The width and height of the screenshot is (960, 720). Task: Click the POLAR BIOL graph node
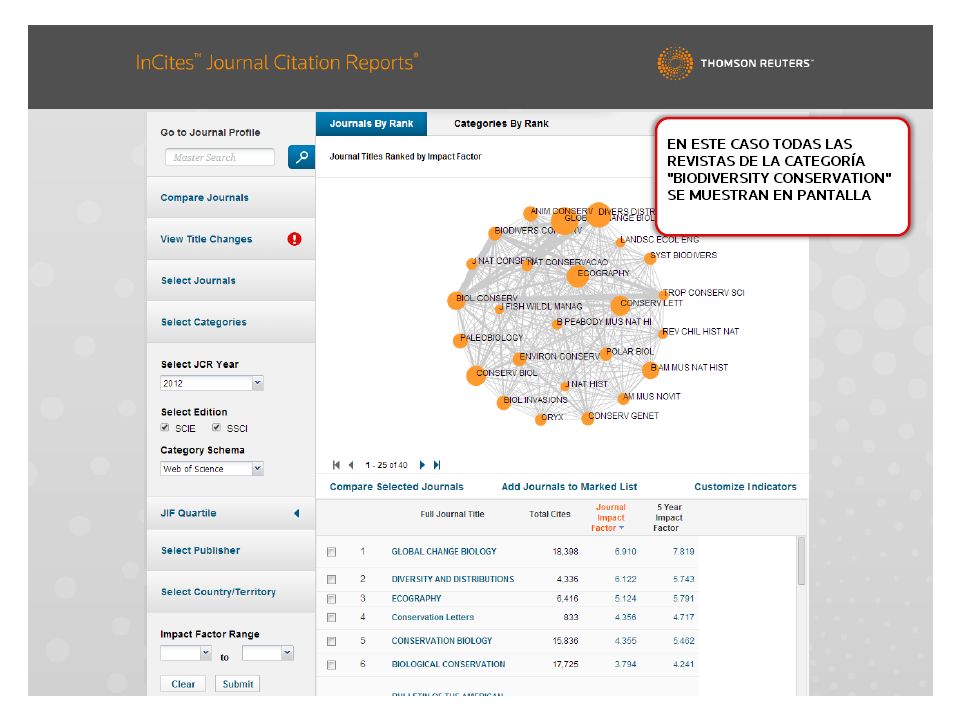pyautogui.click(x=606, y=354)
